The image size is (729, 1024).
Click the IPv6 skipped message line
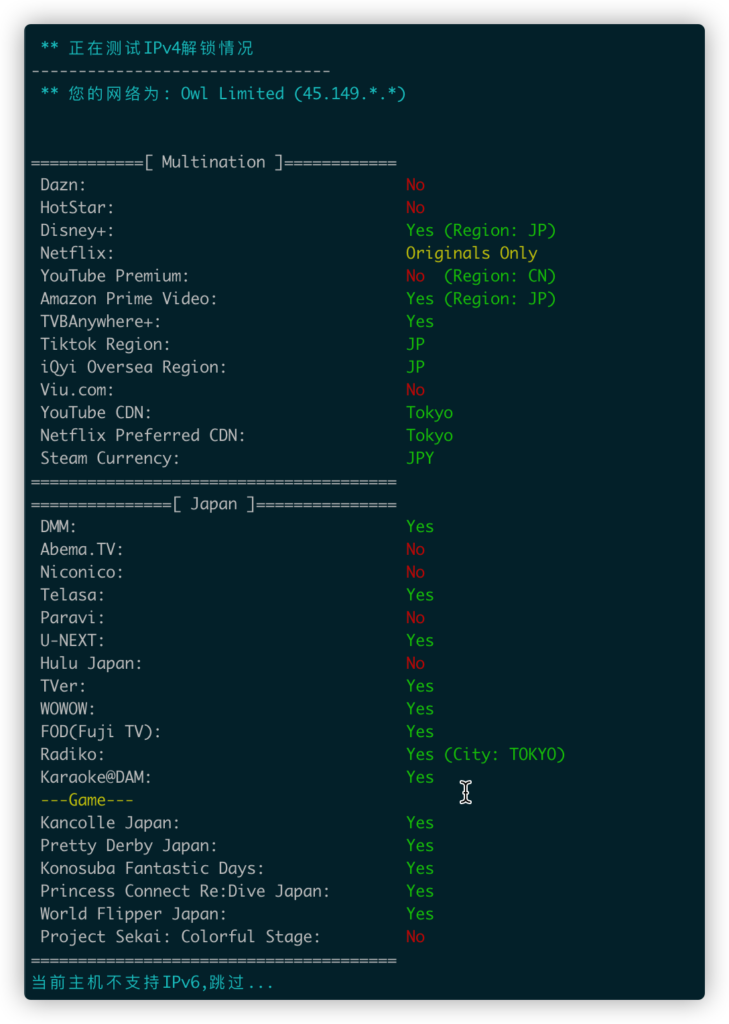152,982
